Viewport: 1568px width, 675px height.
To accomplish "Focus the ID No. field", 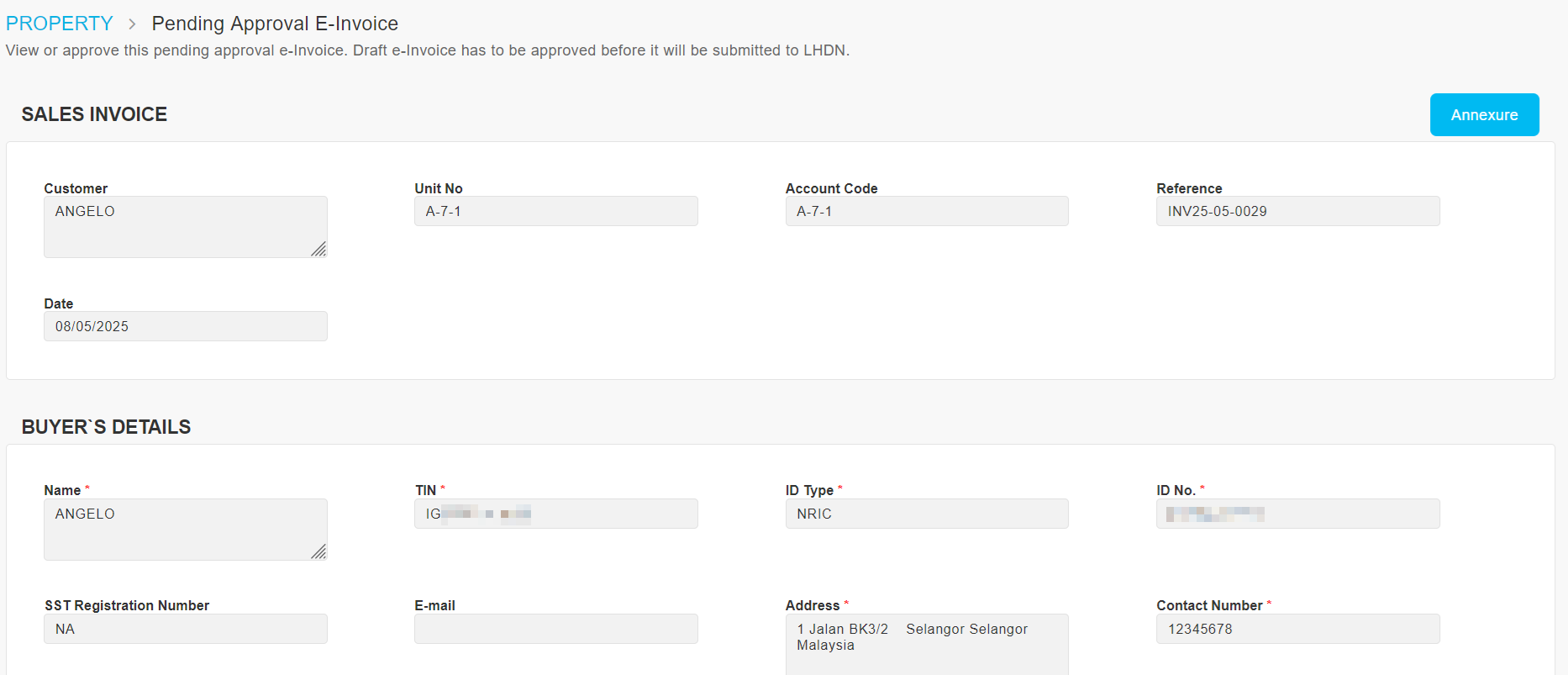I will click(x=1298, y=514).
